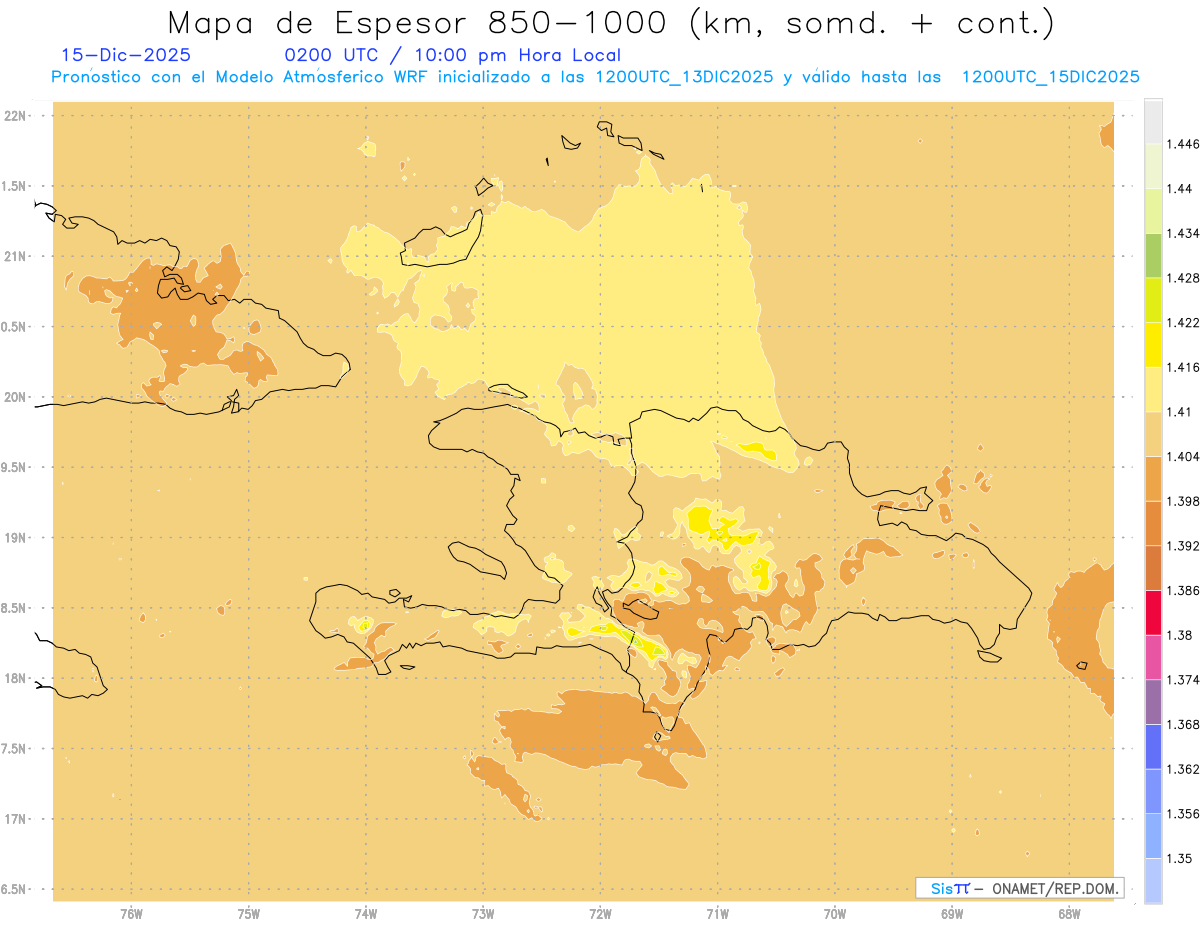The width and height of the screenshot is (1200, 927).
Task: Click the 72W longitude label
Action: [600, 913]
